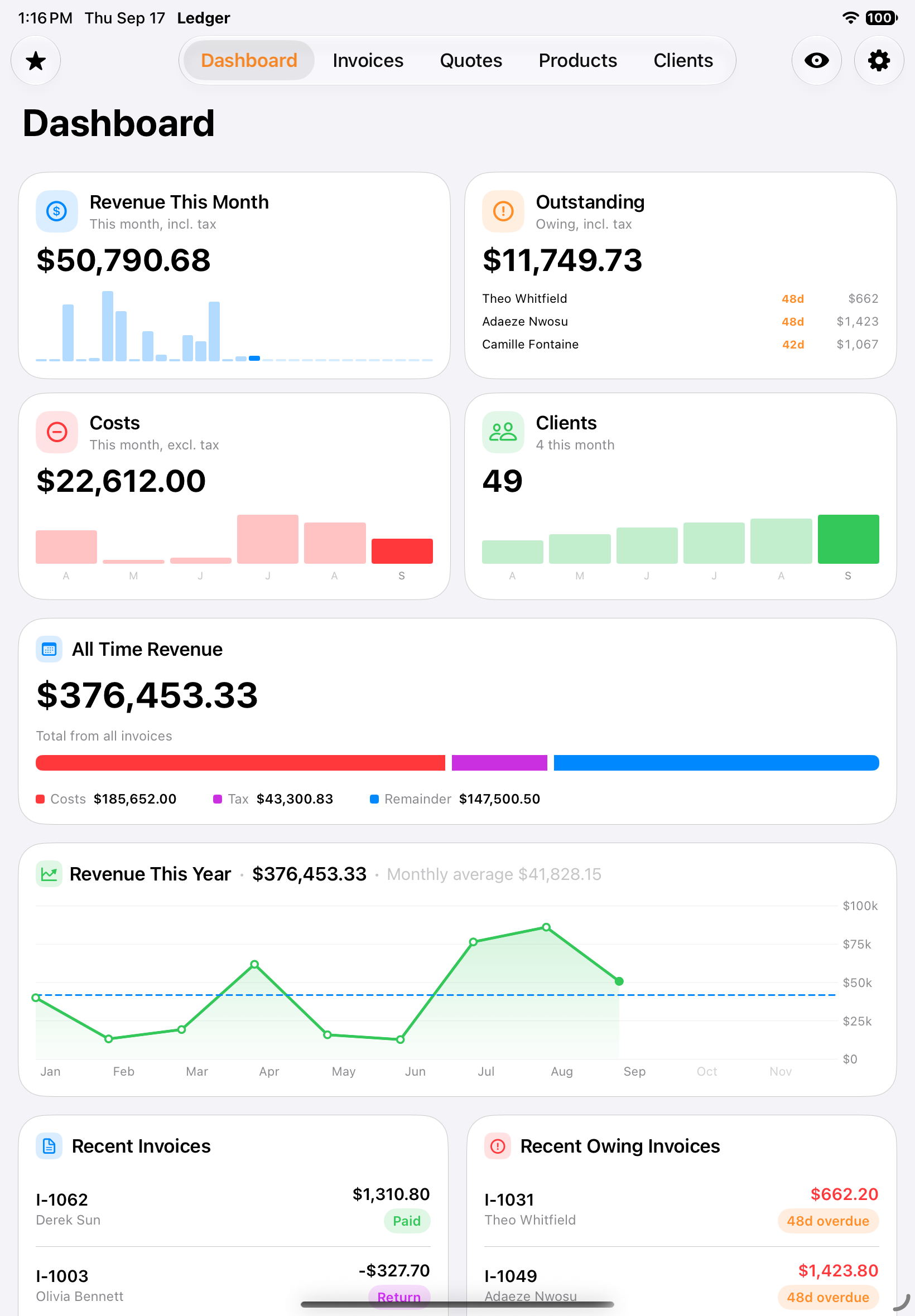This screenshot has height=1316, width=915.
Task: Select the August data point on revenue chart
Action: coord(546,927)
